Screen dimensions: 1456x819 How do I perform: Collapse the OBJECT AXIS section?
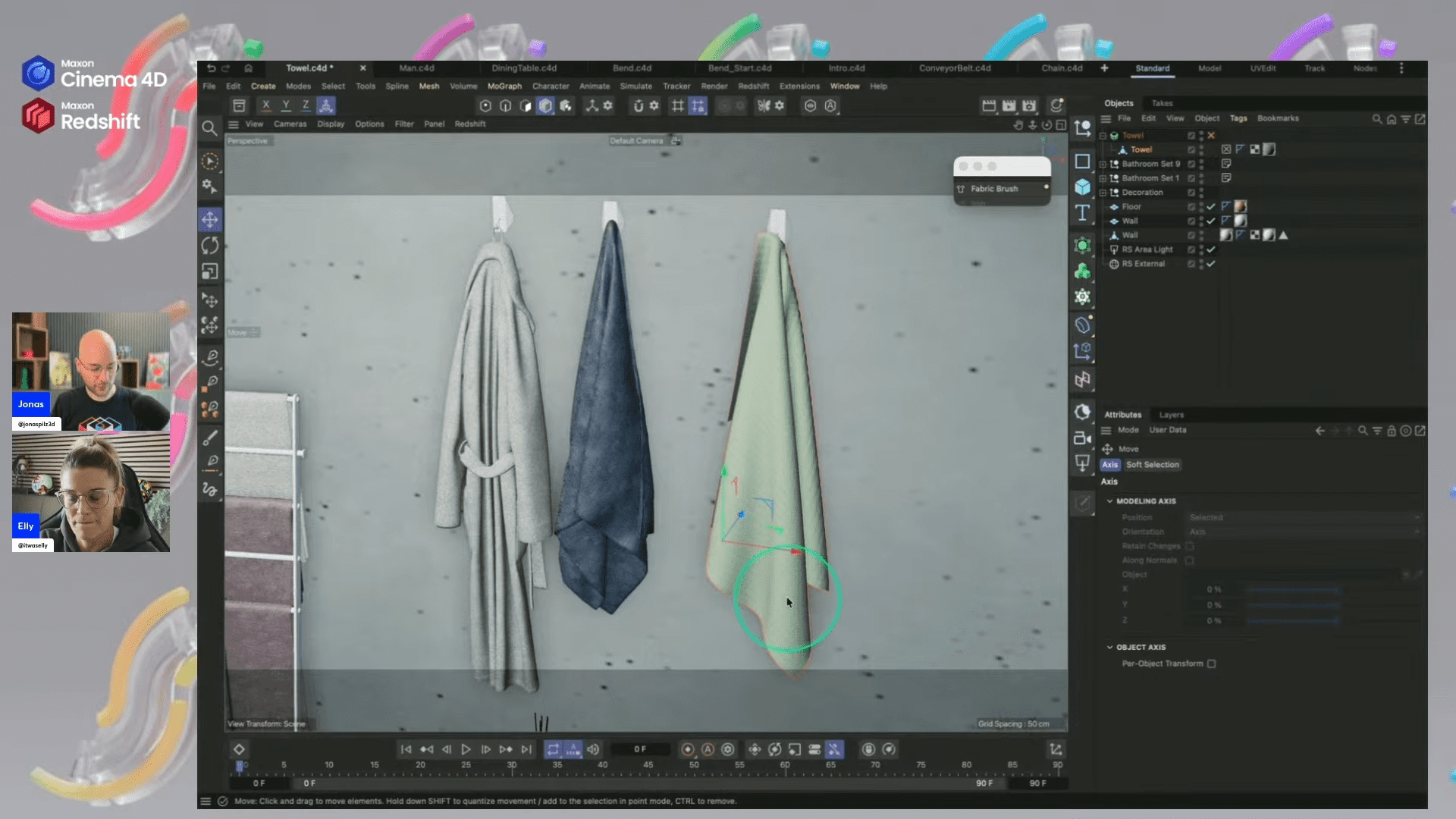pyautogui.click(x=1109, y=648)
